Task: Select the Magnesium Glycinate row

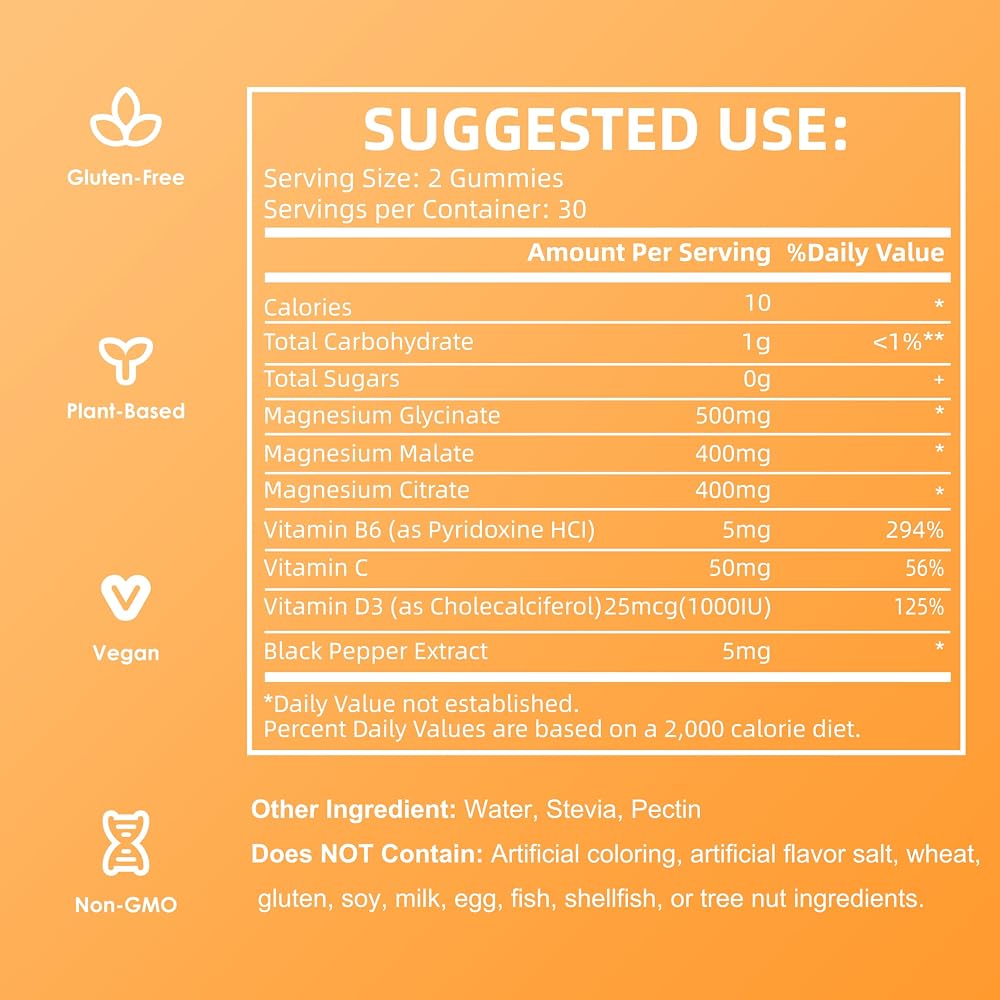Action: tap(607, 416)
